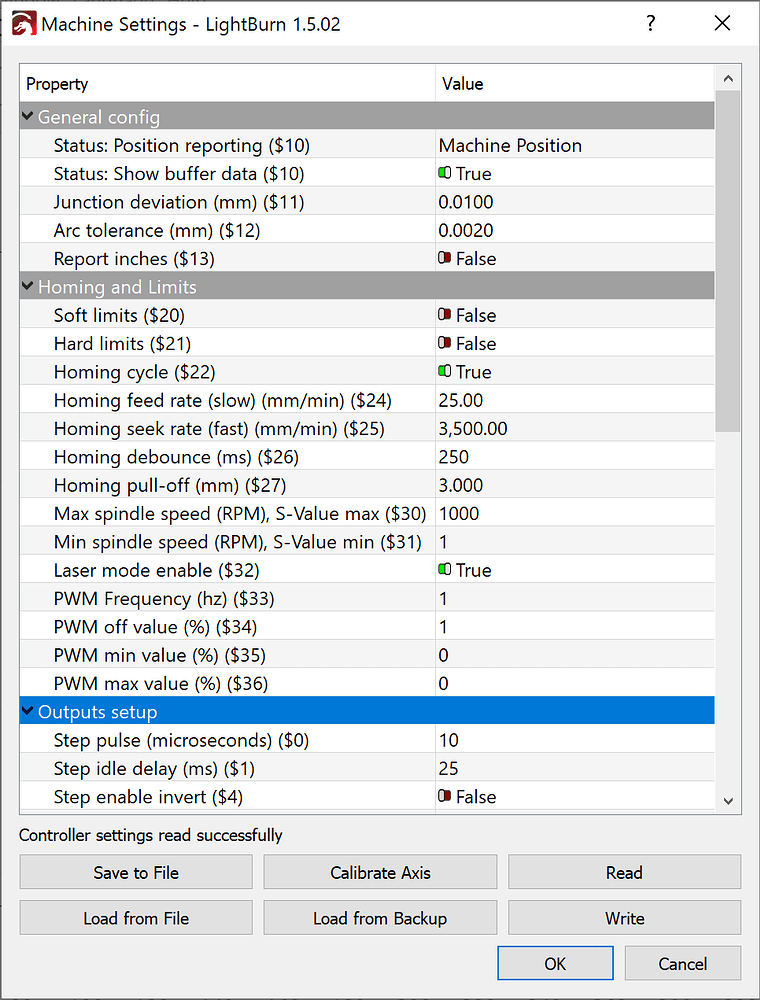Click the Property column header
Screen dimensions: 760x1000
pos(228,84)
